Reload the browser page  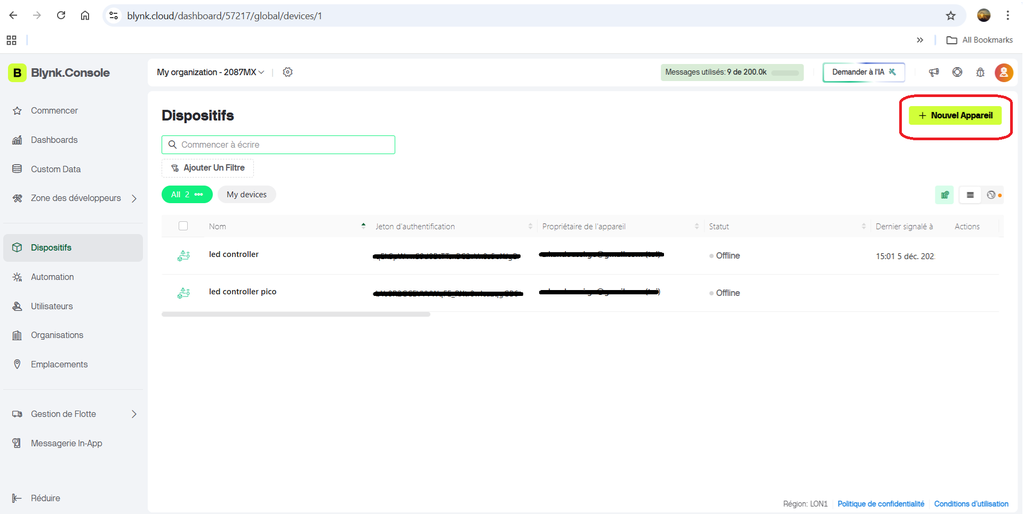(x=61, y=16)
